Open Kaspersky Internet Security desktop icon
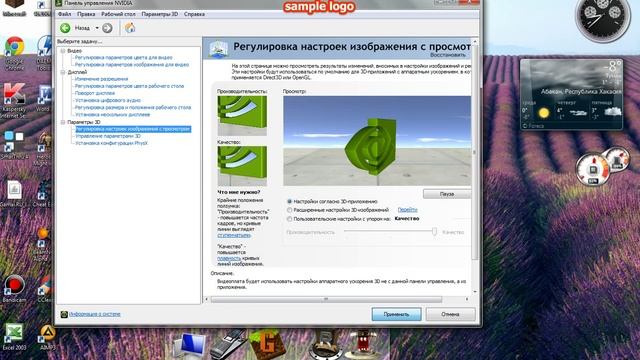 (14, 100)
